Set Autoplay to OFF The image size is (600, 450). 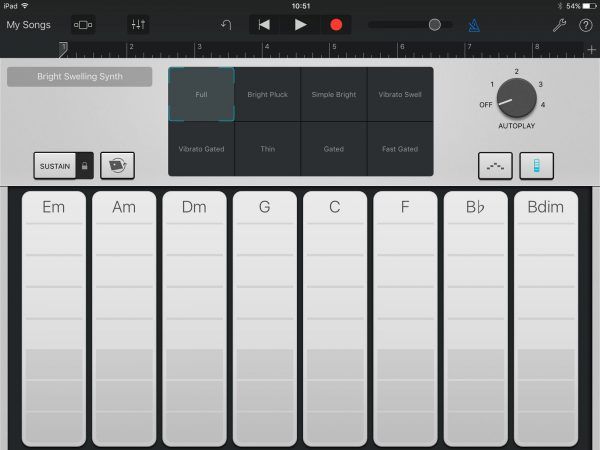point(486,105)
